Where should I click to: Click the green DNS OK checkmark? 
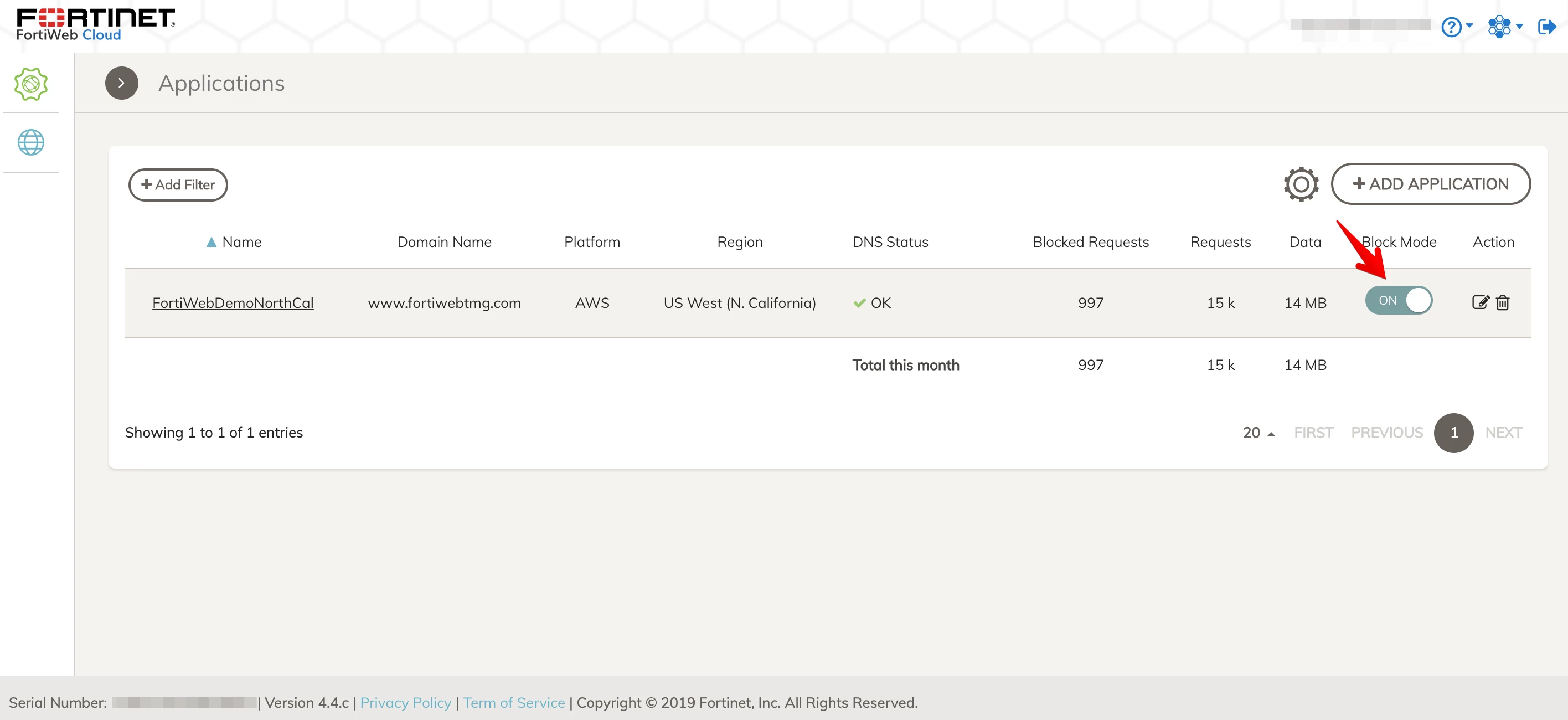coord(859,303)
